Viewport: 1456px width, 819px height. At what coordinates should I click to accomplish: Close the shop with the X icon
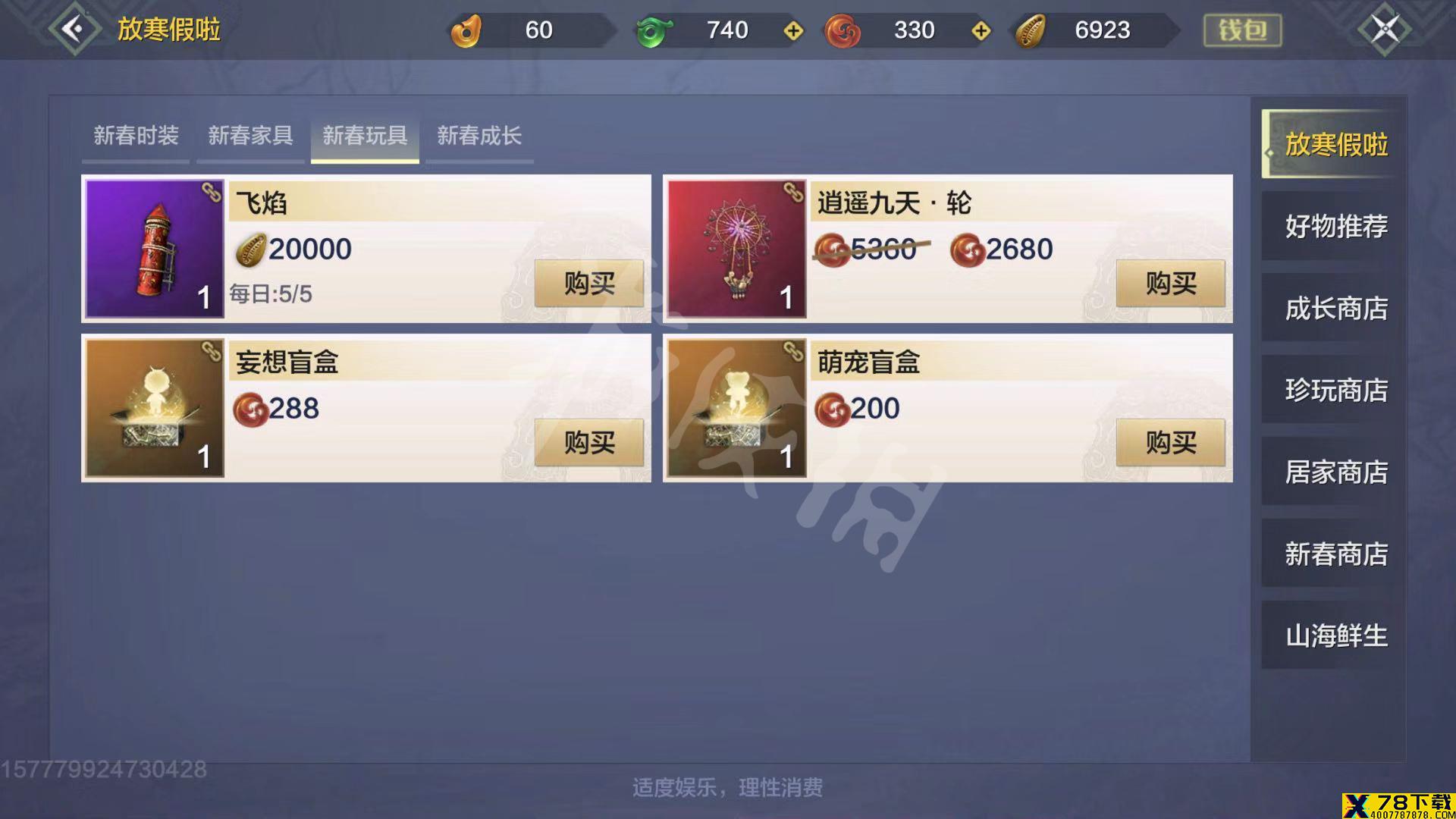(x=1385, y=30)
